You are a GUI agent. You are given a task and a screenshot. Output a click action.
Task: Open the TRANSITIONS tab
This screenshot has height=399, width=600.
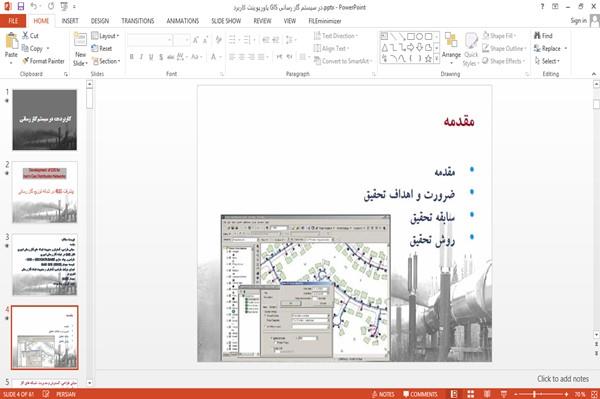pos(138,21)
